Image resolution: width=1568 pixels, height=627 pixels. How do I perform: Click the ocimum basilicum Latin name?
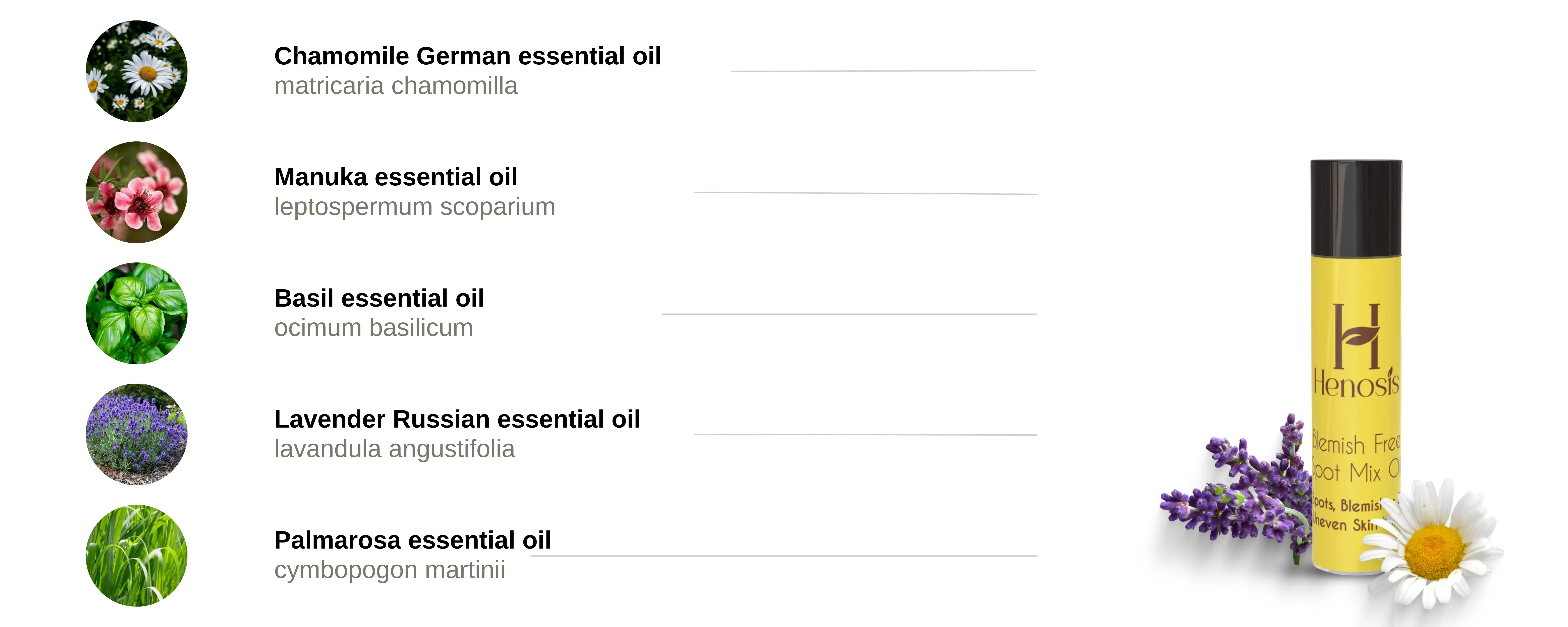pos(373,328)
